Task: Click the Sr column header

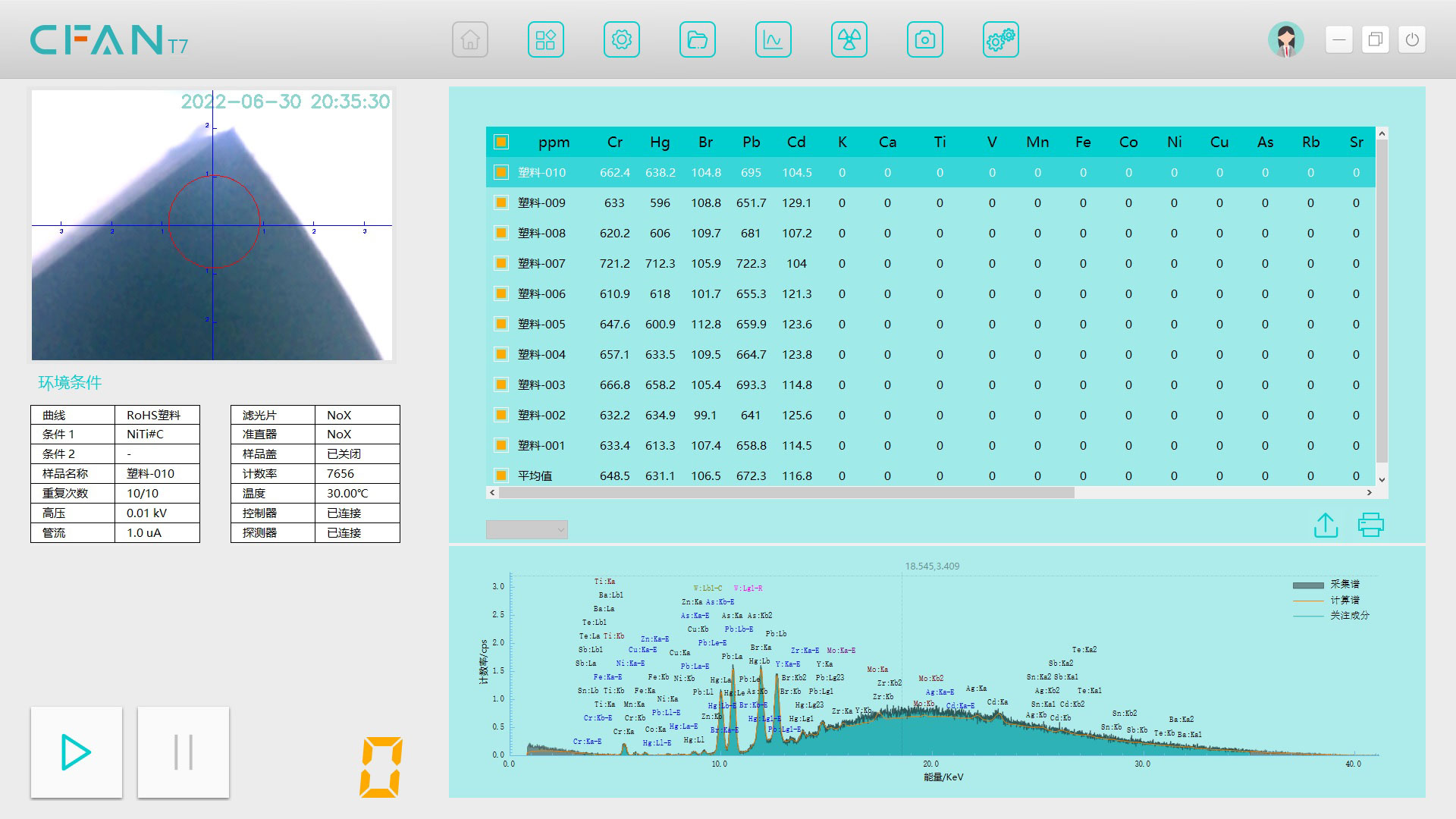Action: click(1357, 142)
